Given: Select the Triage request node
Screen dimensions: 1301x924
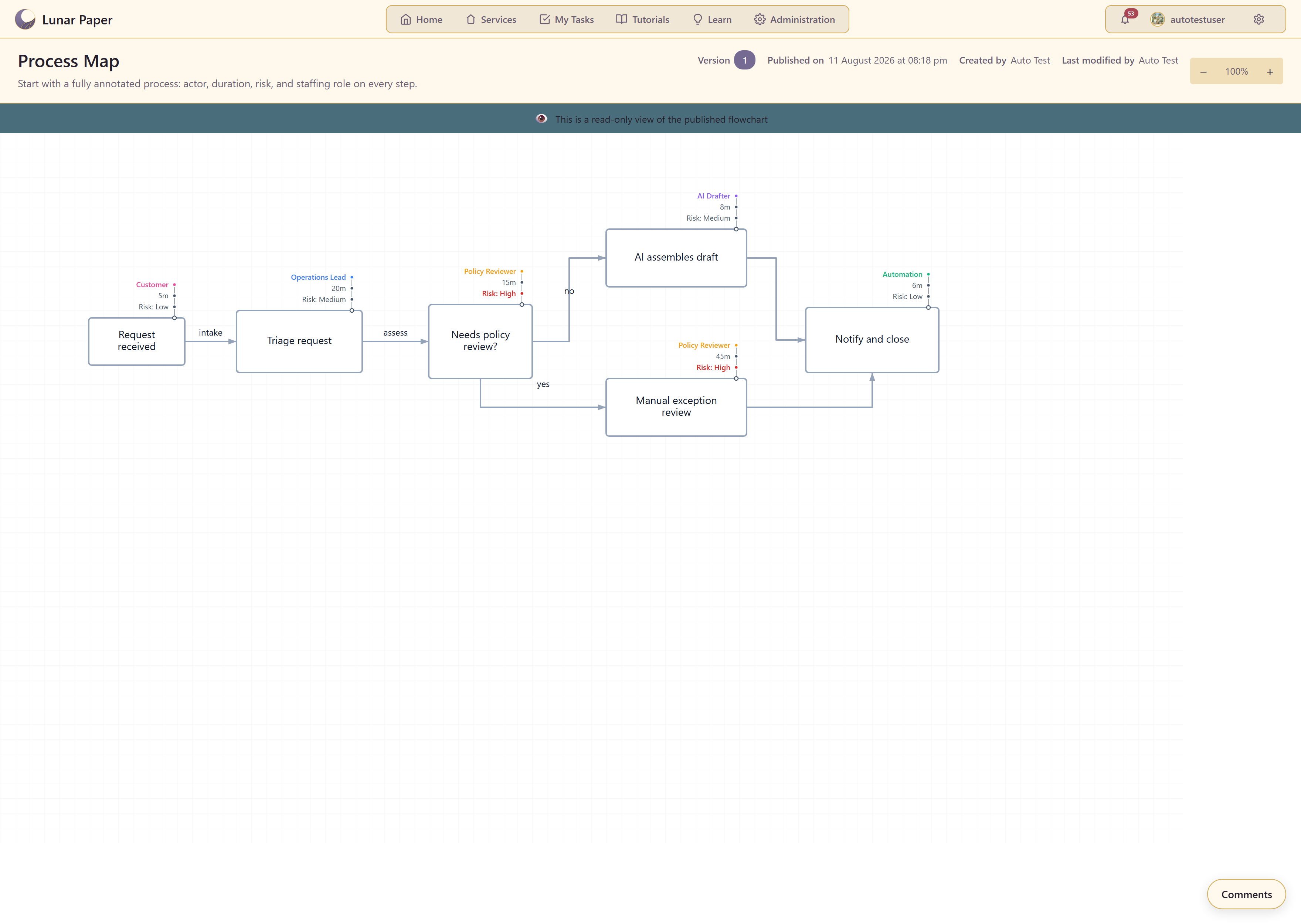Looking at the screenshot, I should point(299,341).
